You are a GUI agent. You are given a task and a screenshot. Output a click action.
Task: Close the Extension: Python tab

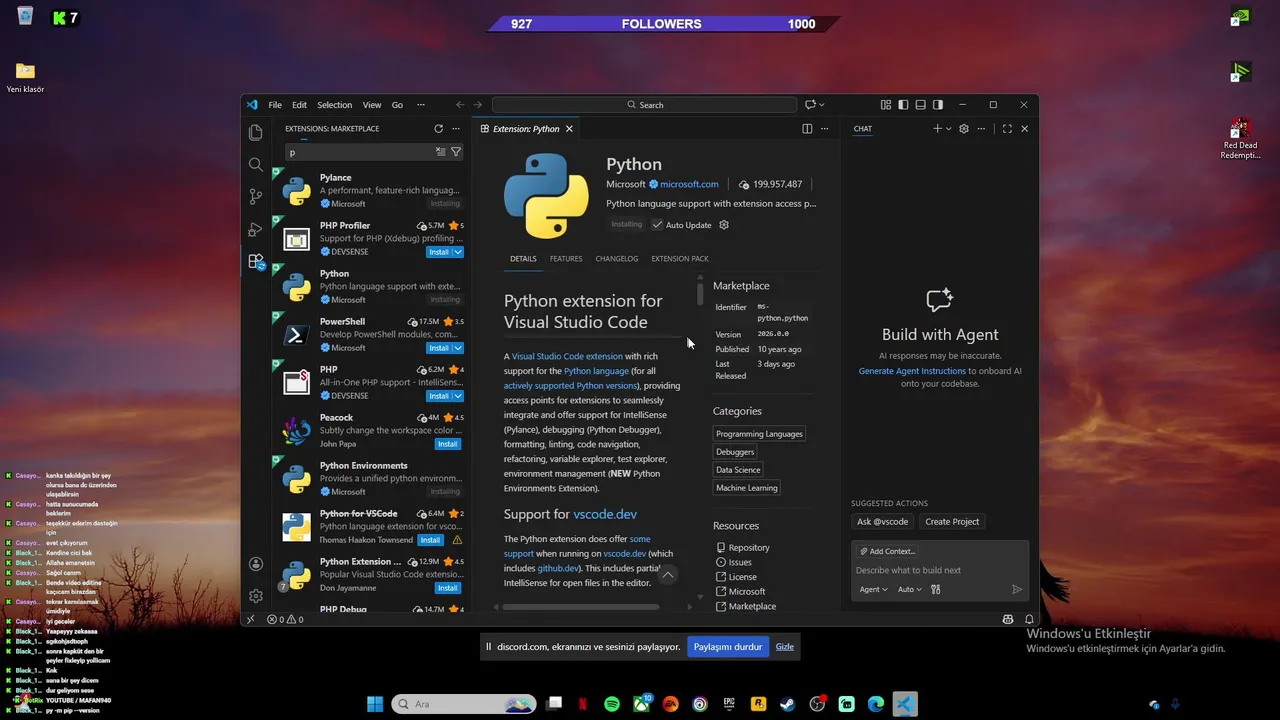coord(569,129)
